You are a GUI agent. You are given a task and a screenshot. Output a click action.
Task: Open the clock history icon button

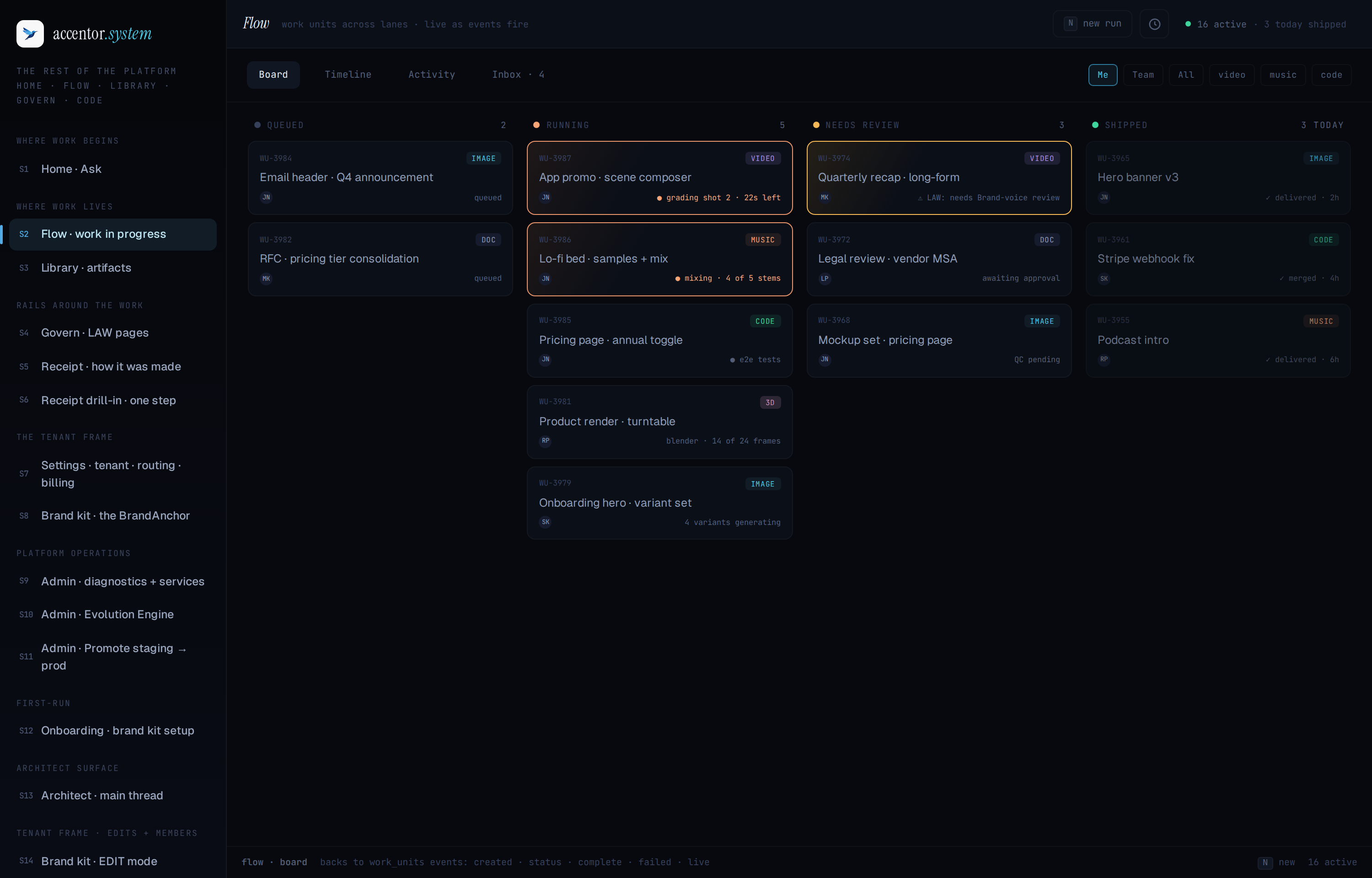coord(1154,24)
